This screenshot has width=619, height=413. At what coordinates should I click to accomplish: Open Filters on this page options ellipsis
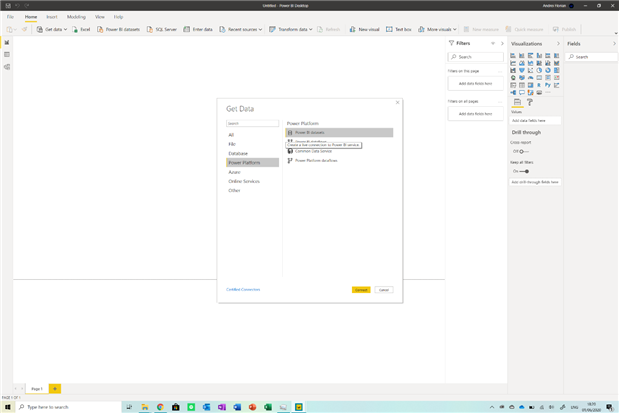(500, 71)
